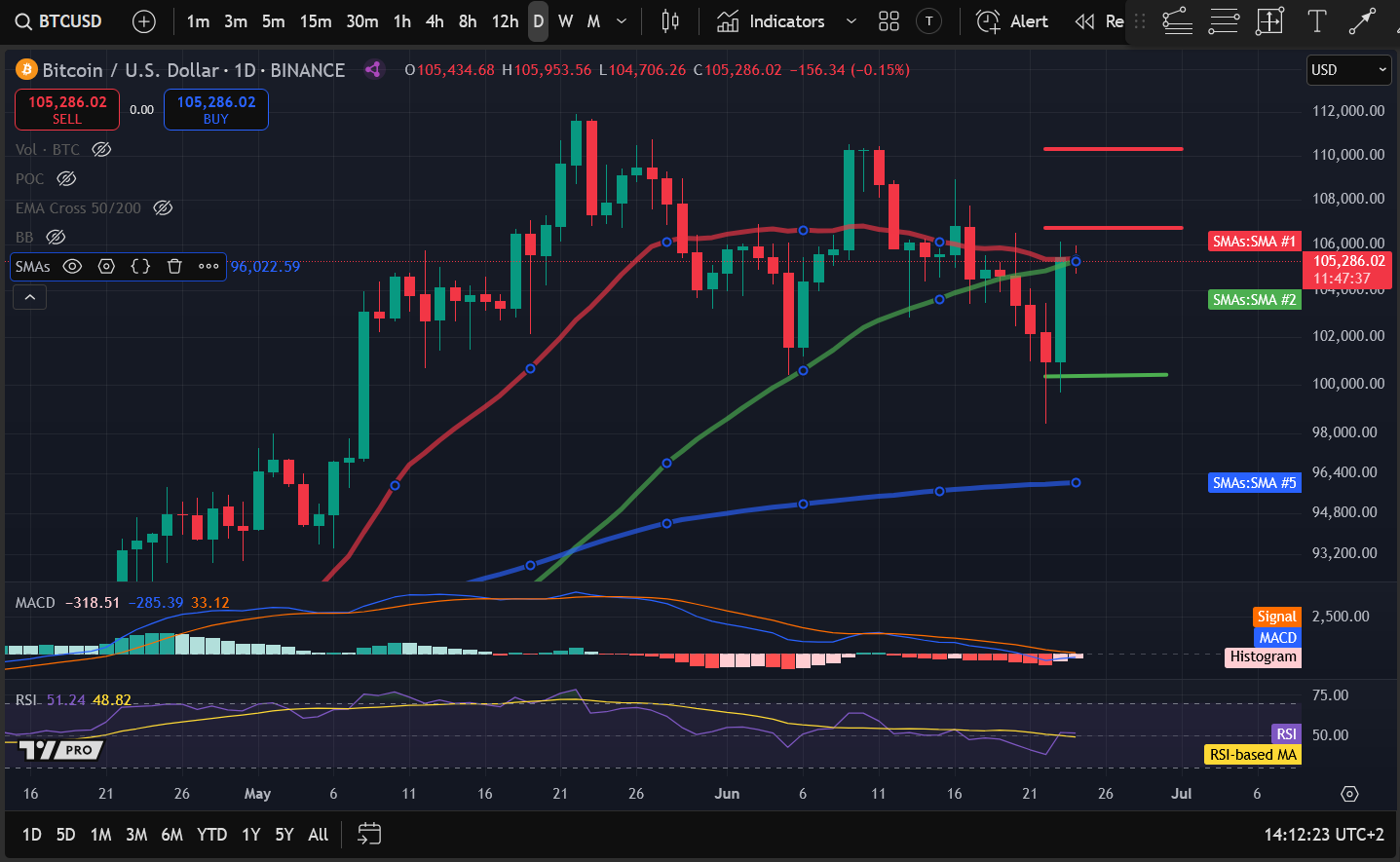Select horizontal lines drawing tool

1224,21
